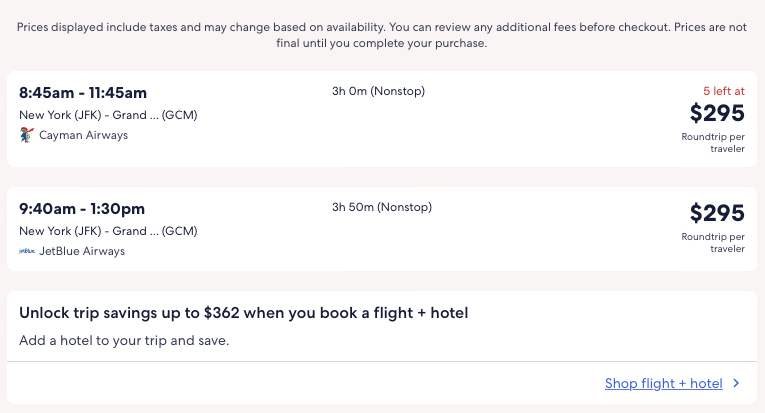Click the chevron next to Shop flight + hotel
Screen dimensions: 765x413
coord(736,383)
